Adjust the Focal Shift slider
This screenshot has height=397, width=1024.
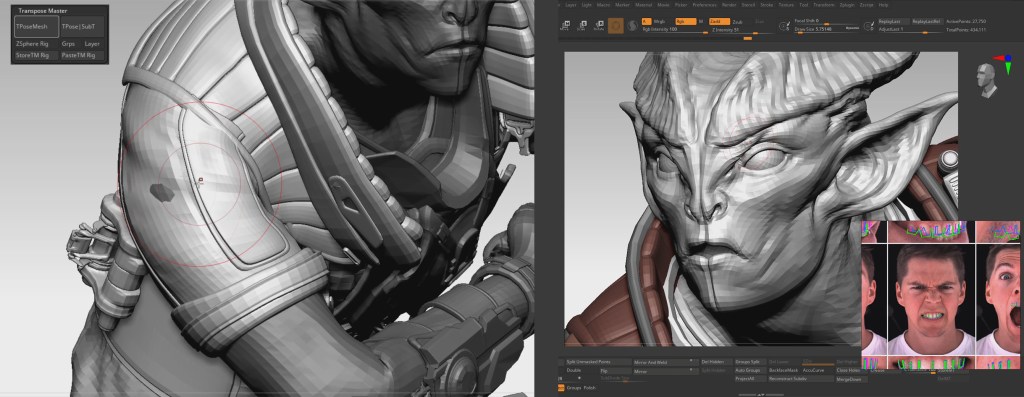[x=826, y=22]
